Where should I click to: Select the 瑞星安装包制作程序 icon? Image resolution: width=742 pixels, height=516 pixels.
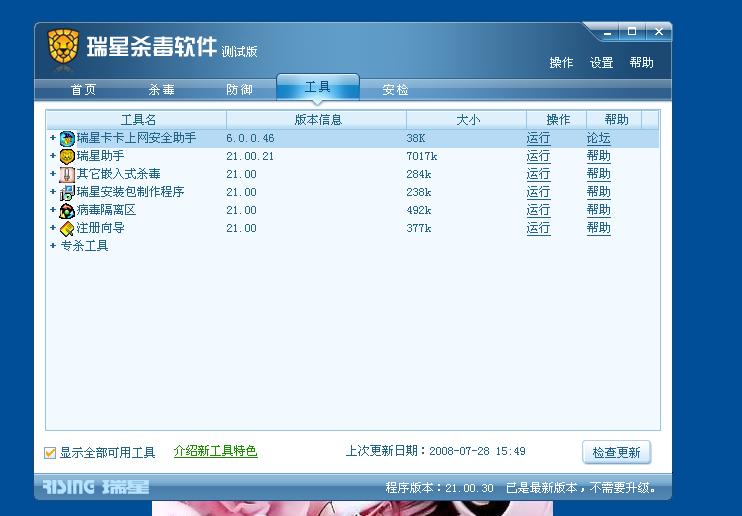coord(67,193)
